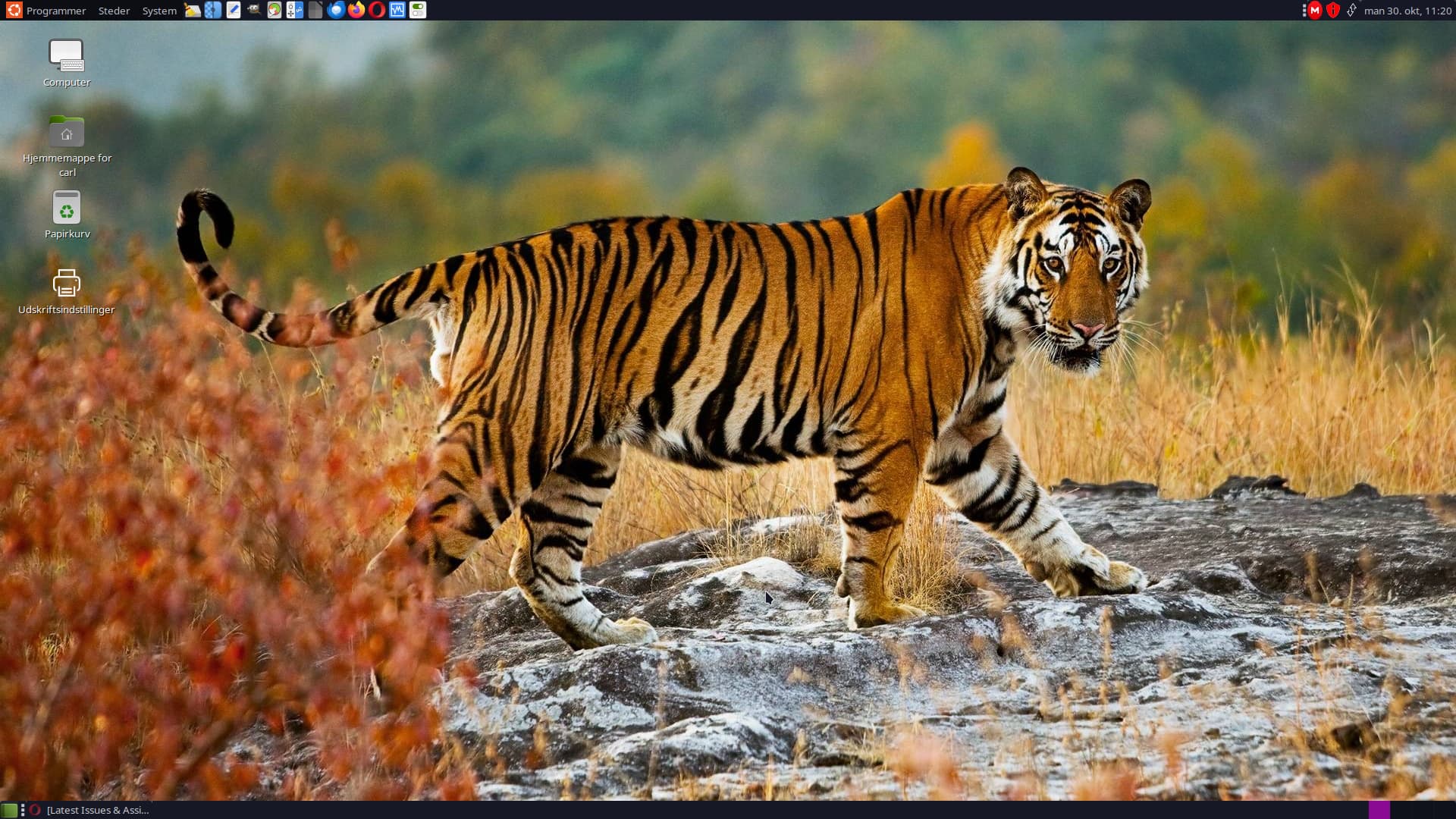
Task: Launch Thunderbird mail from the panel
Action: click(x=336, y=11)
